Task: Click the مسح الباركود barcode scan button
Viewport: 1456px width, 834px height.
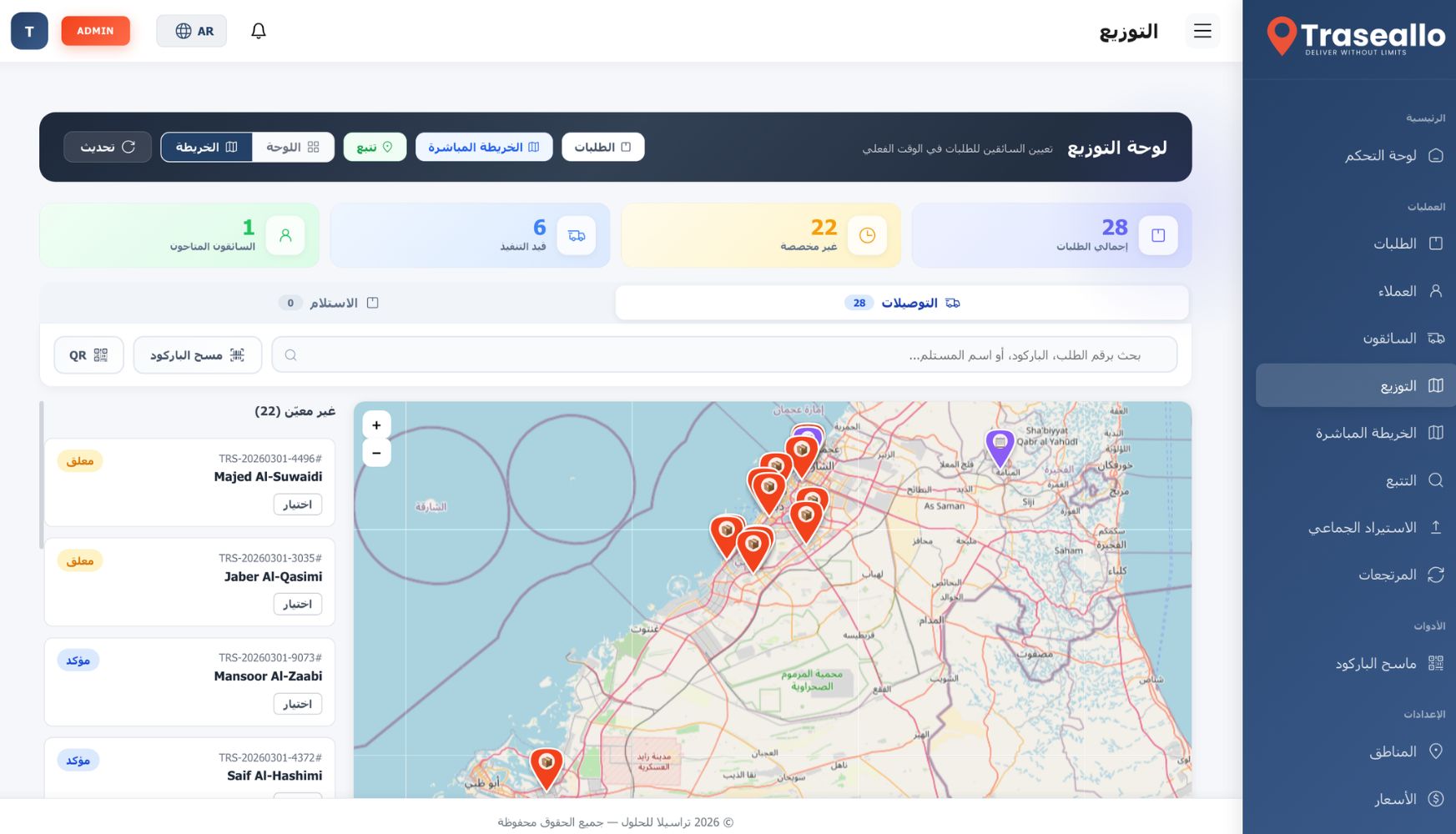Action: coord(197,355)
